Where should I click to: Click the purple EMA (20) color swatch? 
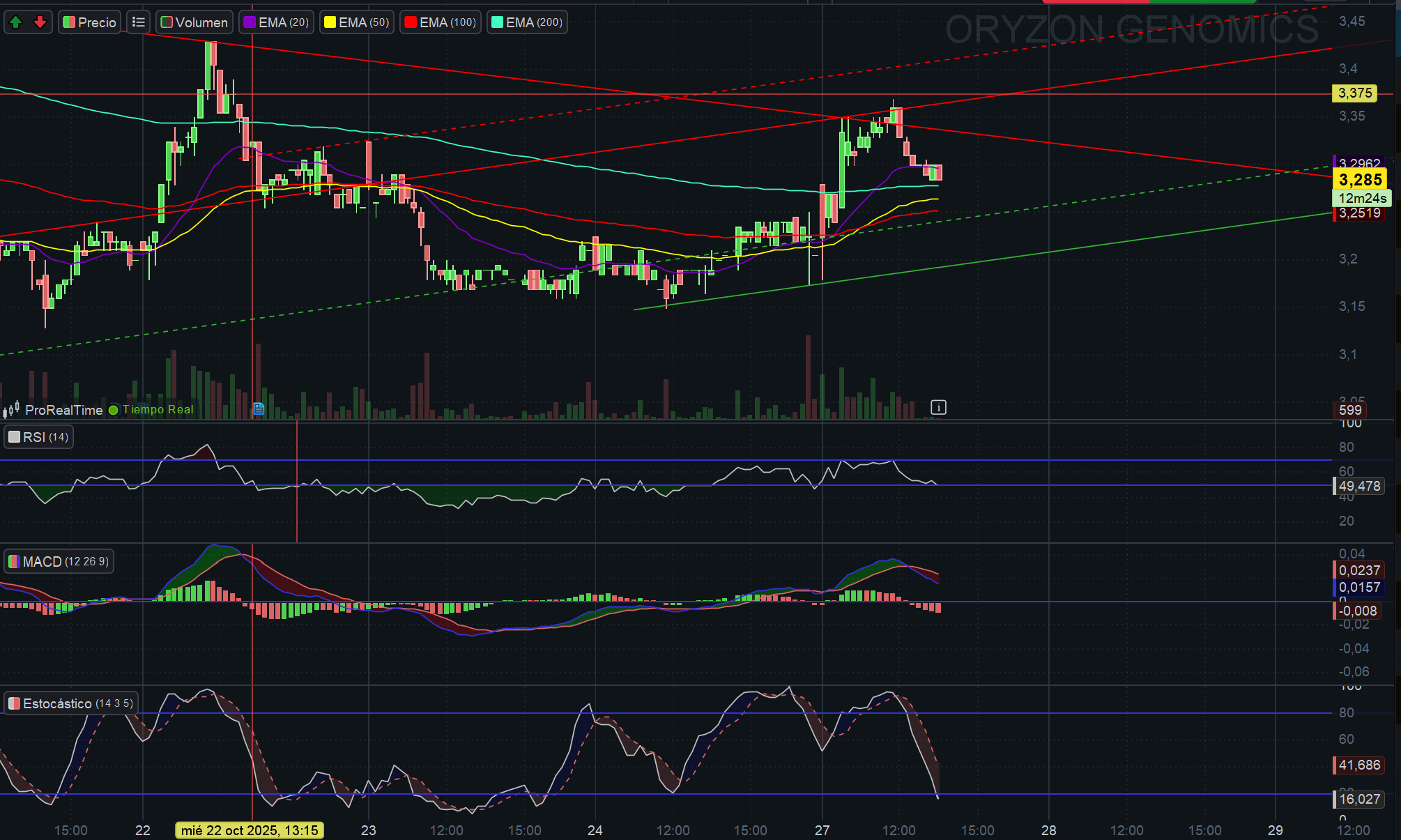pos(250,22)
